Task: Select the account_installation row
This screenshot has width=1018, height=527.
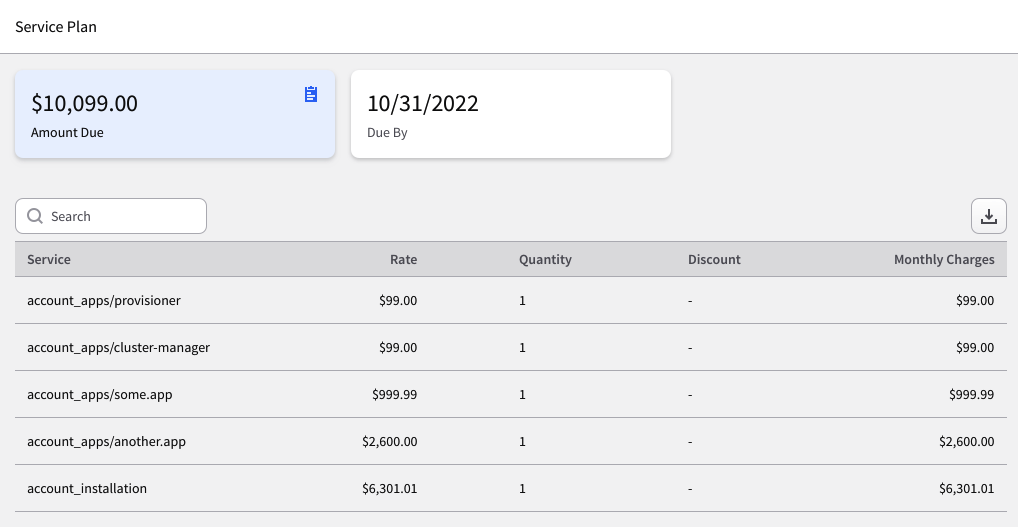Action: click(511, 488)
